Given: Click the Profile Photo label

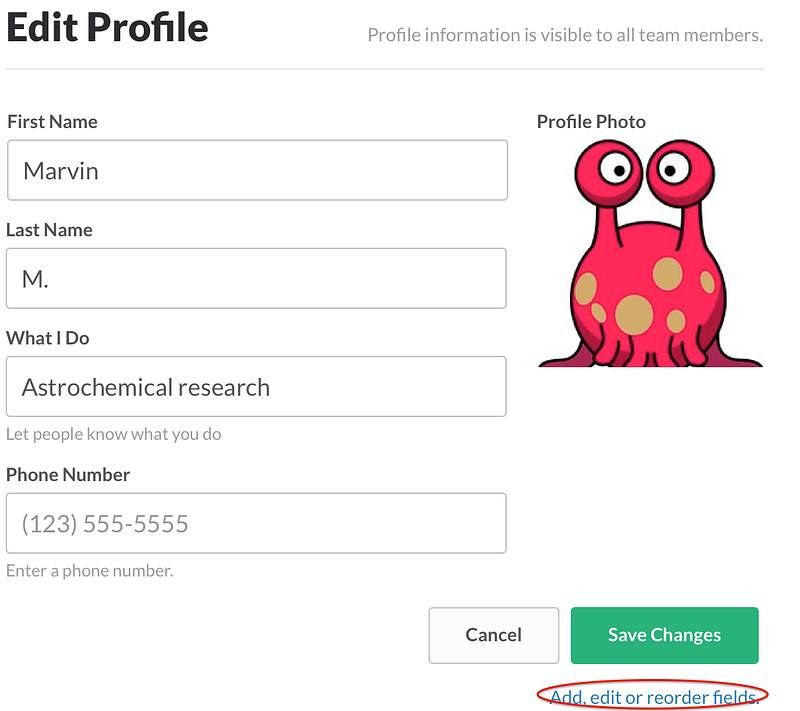Looking at the screenshot, I should pos(591,122).
